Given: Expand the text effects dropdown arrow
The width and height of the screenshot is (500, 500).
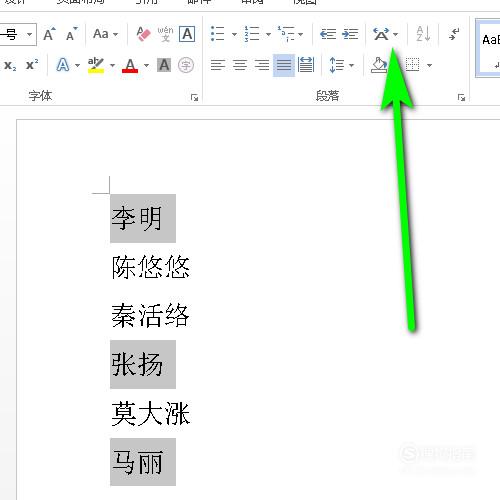Looking at the screenshot, I should (x=77, y=65).
